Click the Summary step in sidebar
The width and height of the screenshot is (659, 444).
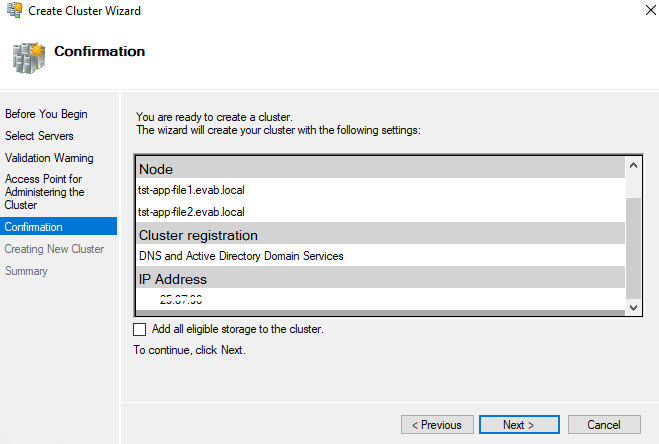[x=26, y=271]
